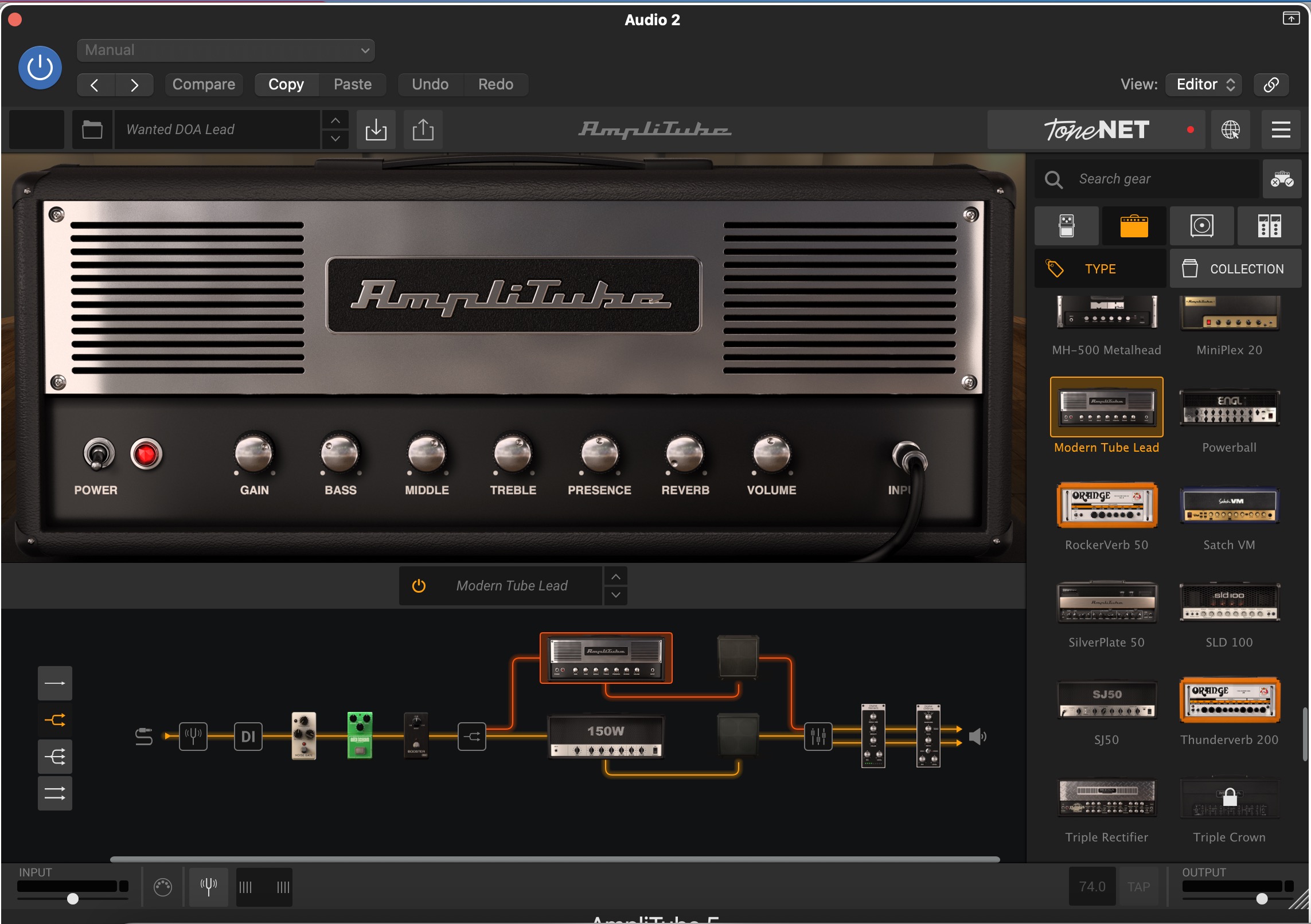This screenshot has height=924, width=1311.
Task: Select the single series signal chain layout
Action: point(55,683)
